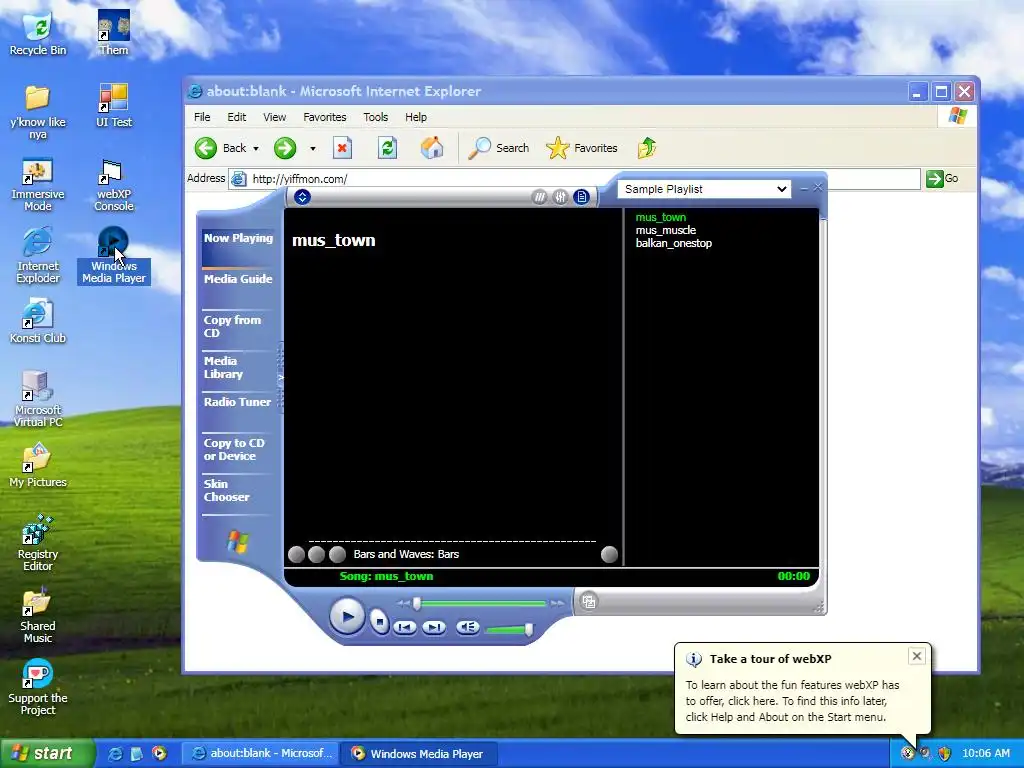Screen dimensions: 1024x768
Task: Skip to the next track
Action: tap(434, 628)
